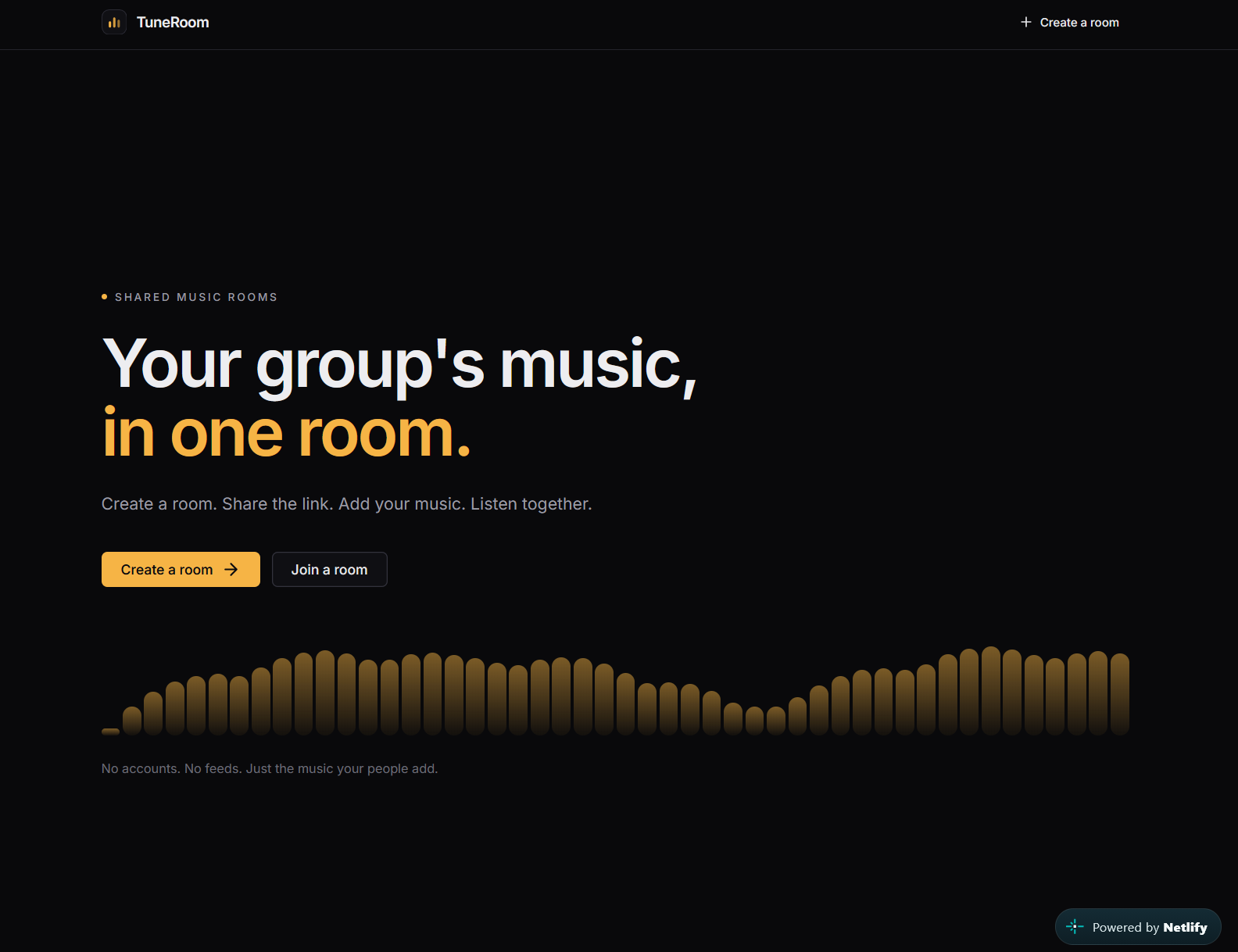
Task: Click the 'Your group's music,' headline
Action: [x=399, y=364]
